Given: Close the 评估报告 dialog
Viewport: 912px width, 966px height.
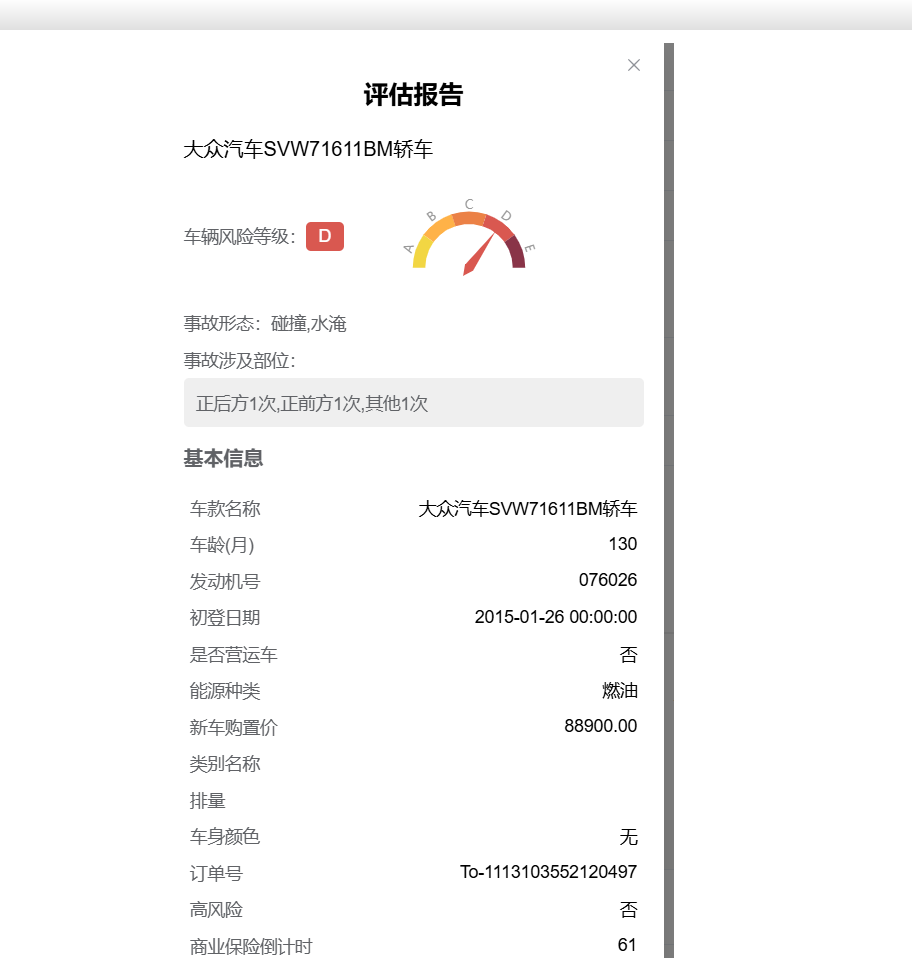Looking at the screenshot, I should click(x=633, y=65).
